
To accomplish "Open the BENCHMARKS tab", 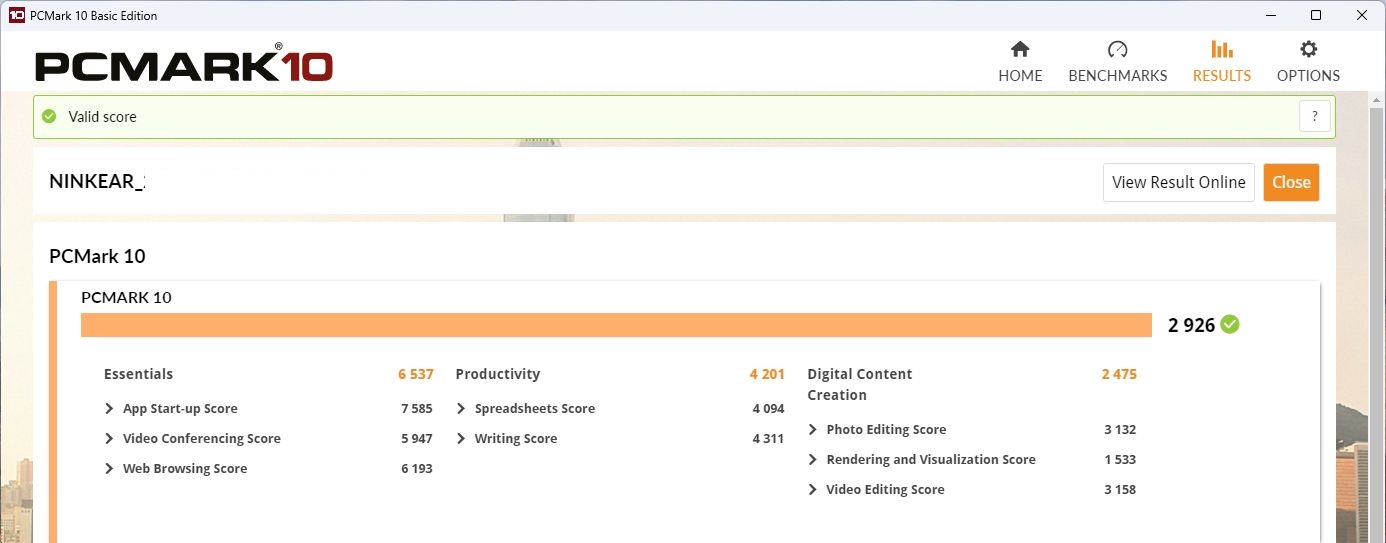I will pos(1117,62).
